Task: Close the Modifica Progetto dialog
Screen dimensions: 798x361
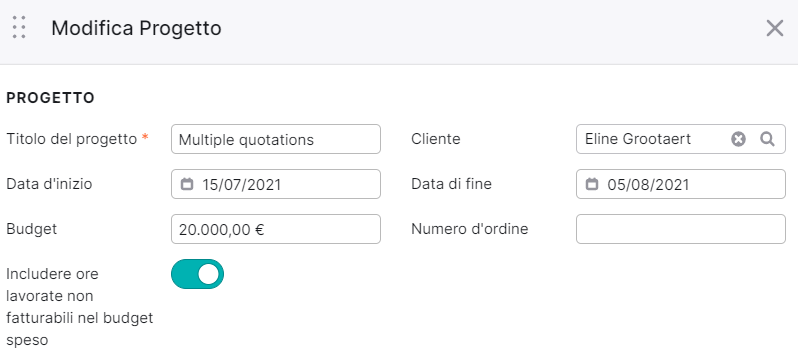Action: [775, 28]
